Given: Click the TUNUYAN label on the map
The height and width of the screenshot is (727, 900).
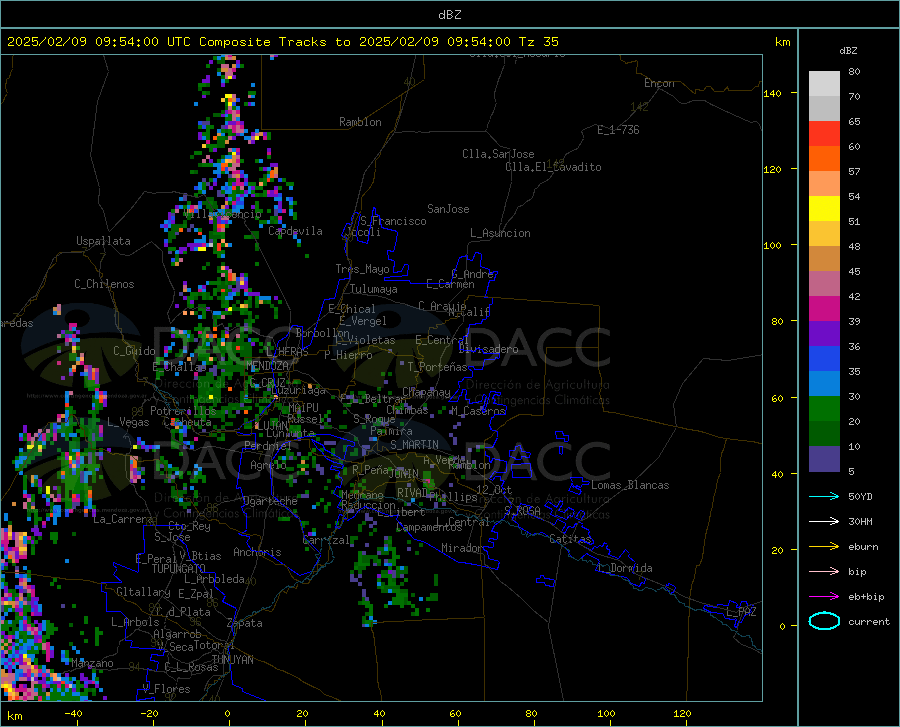Looking at the screenshot, I should point(232,660).
